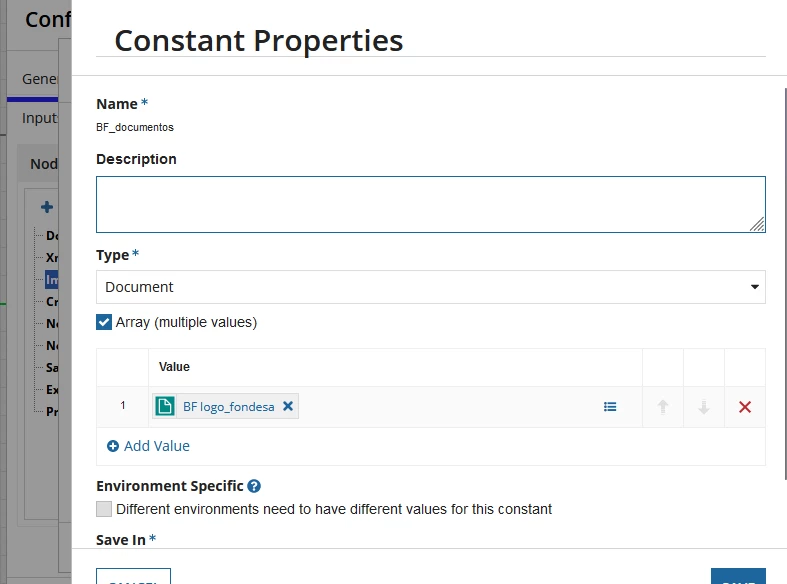Open the BF logo_fondesa document link

click(228, 406)
